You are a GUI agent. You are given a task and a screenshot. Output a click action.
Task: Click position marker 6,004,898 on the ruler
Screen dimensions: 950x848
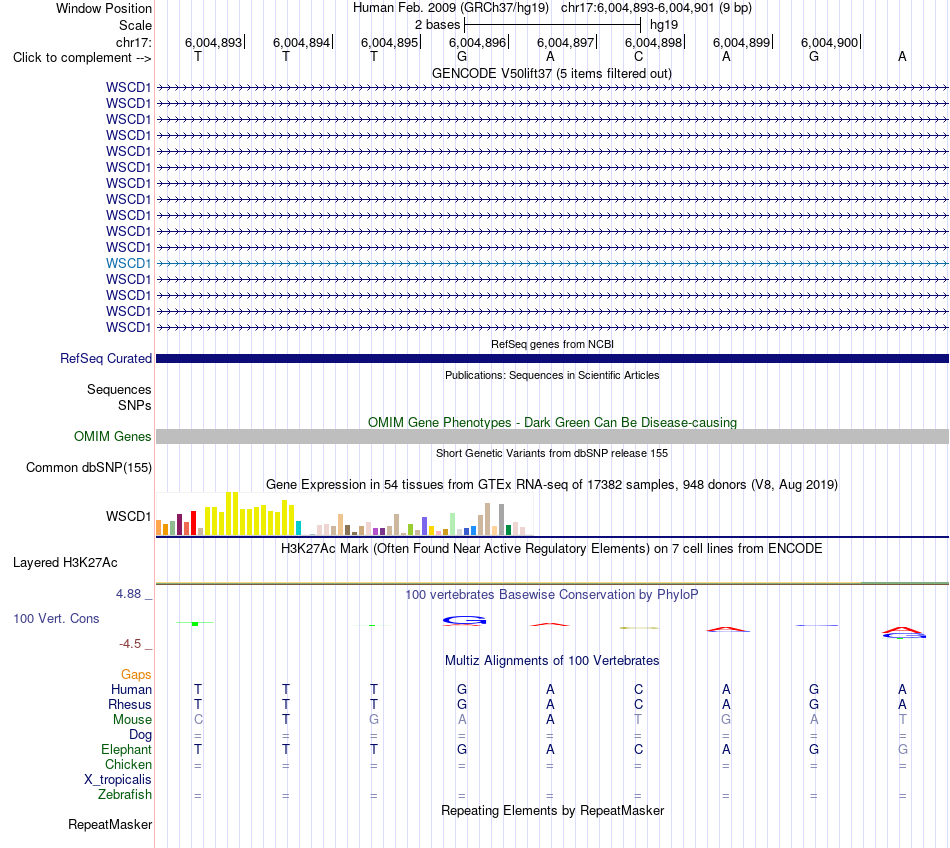point(653,42)
